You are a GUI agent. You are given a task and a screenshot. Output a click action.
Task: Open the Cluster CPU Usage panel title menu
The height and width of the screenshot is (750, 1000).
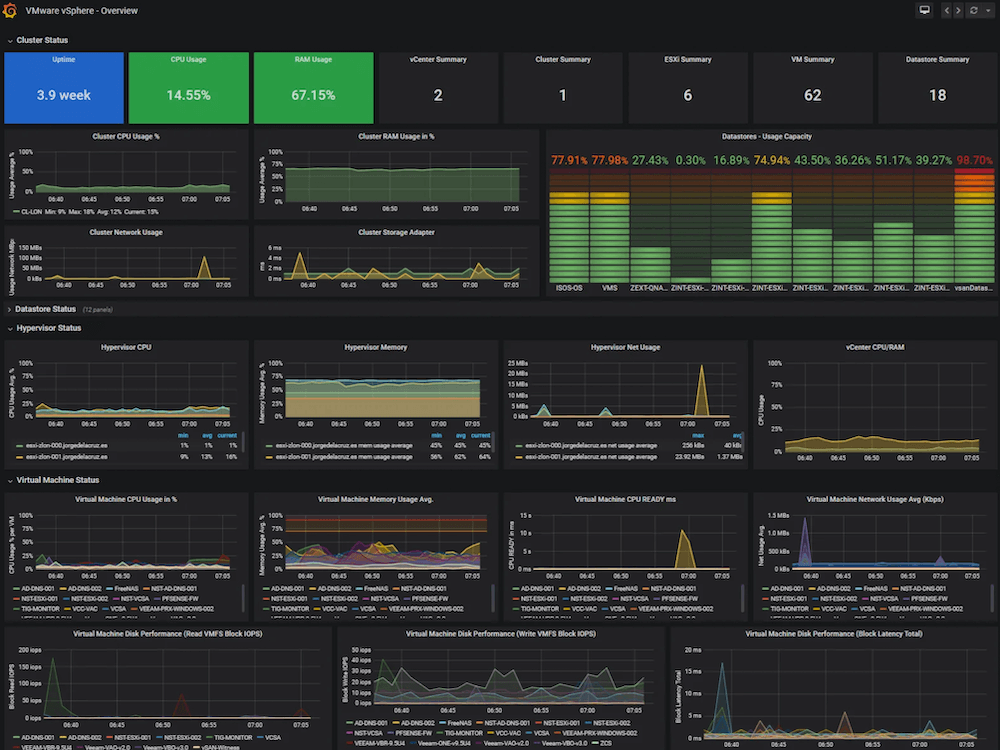125,135
